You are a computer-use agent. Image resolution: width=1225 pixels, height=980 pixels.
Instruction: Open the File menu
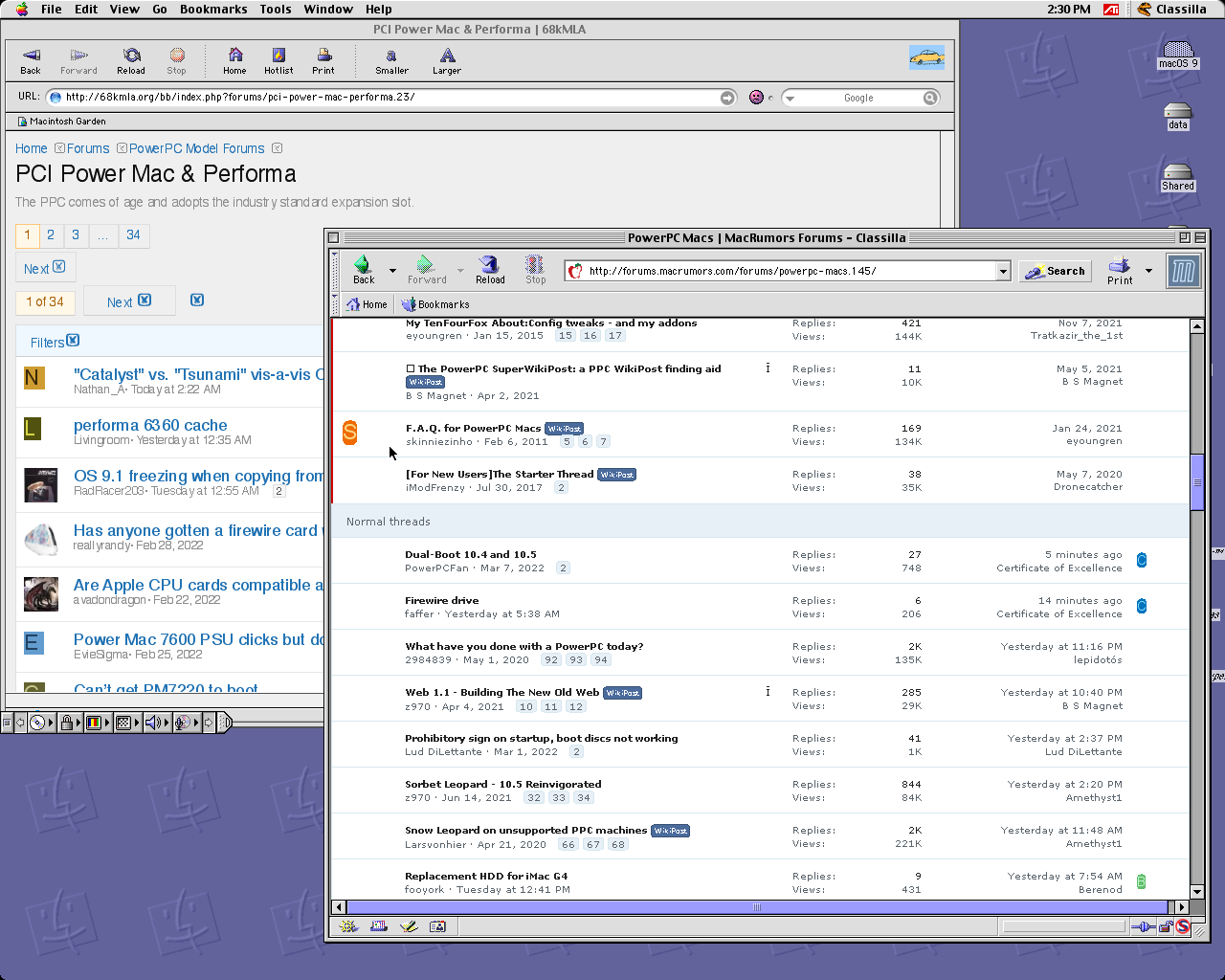pyautogui.click(x=52, y=9)
